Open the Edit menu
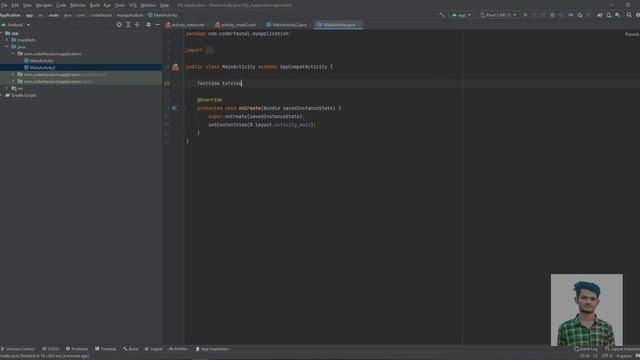Image resolution: width=640 pixels, height=360 pixels. point(15,5)
